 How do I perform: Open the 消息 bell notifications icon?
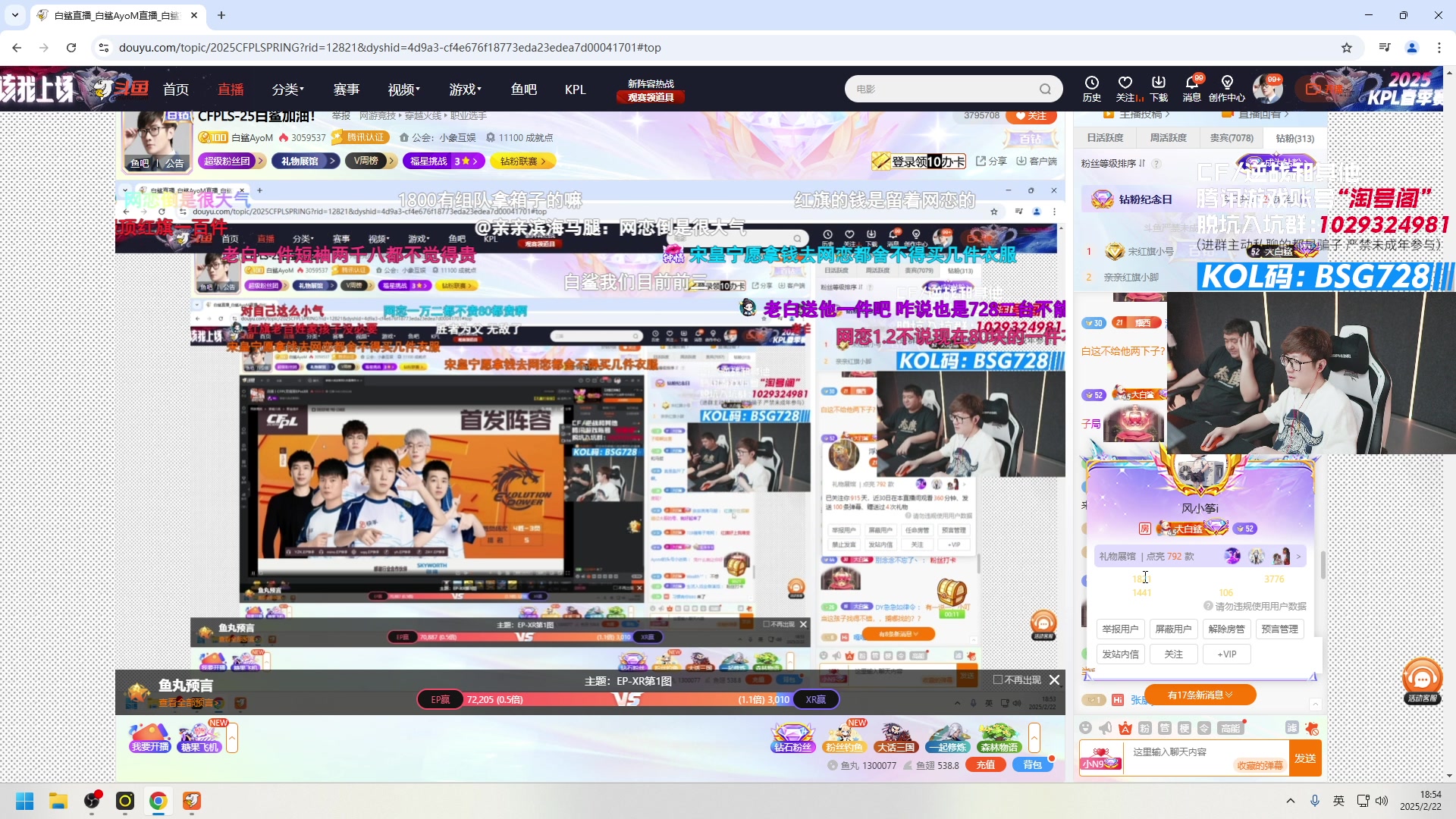click(x=1192, y=88)
